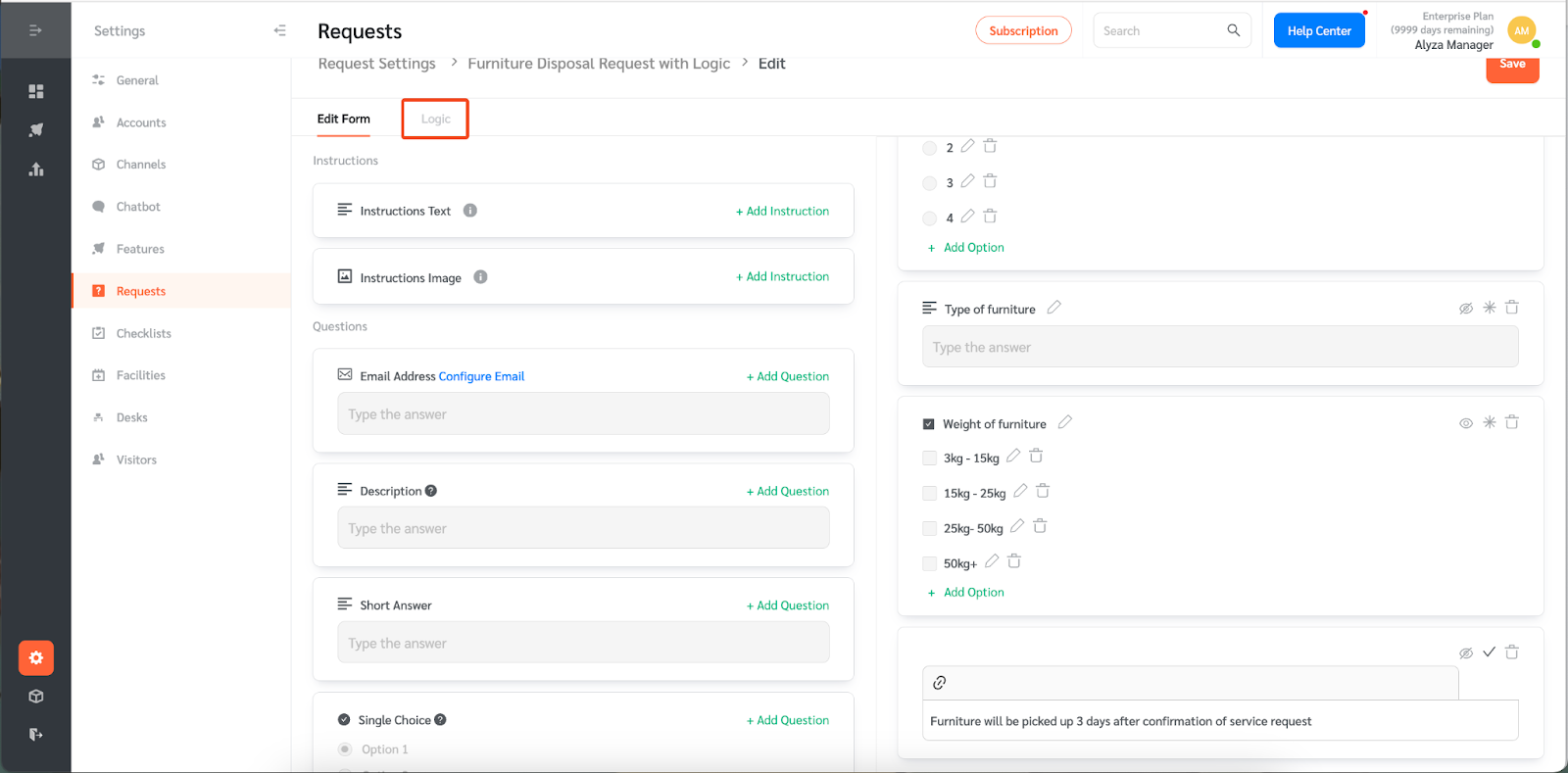Edit option 3 pencil icon
This screenshot has width=1568, height=773.
tap(967, 181)
